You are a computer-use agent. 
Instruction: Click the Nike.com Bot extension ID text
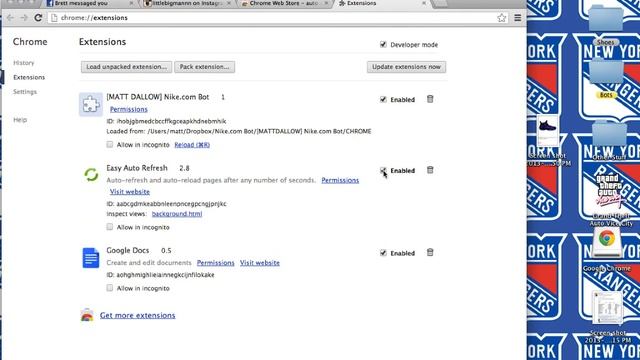pyautogui.click(x=166, y=121)
